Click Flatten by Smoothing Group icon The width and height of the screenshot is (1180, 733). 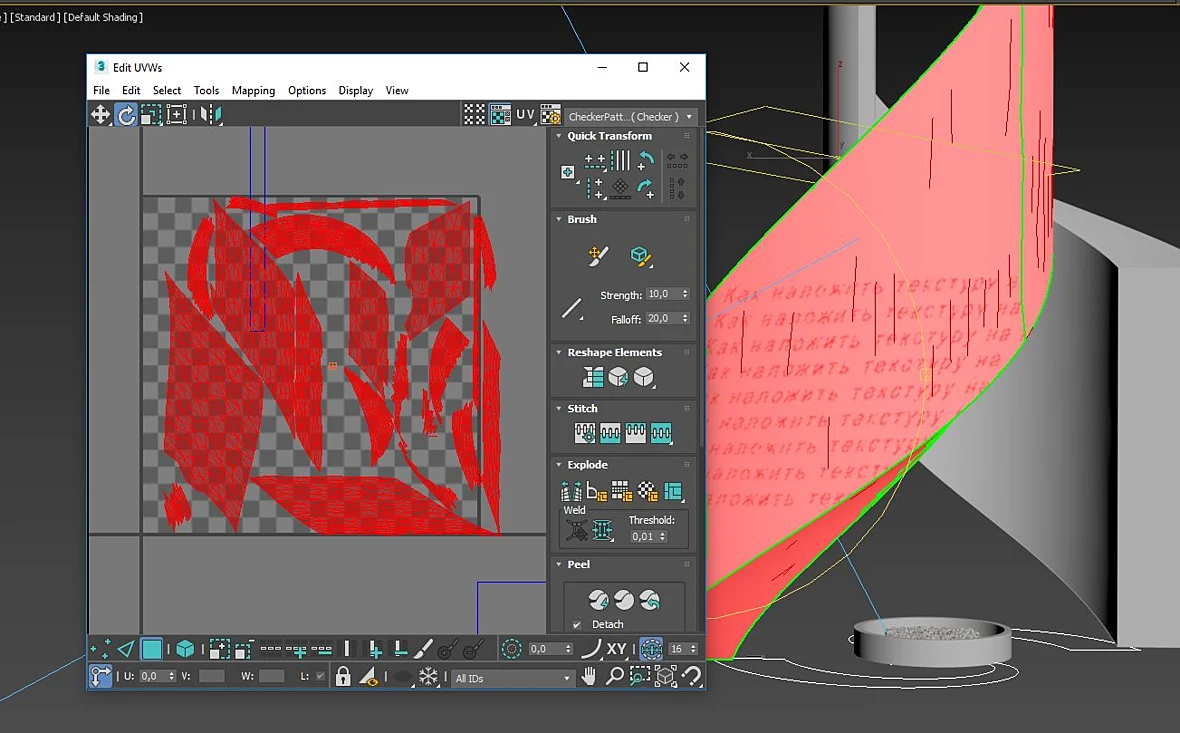coord(622,491)
